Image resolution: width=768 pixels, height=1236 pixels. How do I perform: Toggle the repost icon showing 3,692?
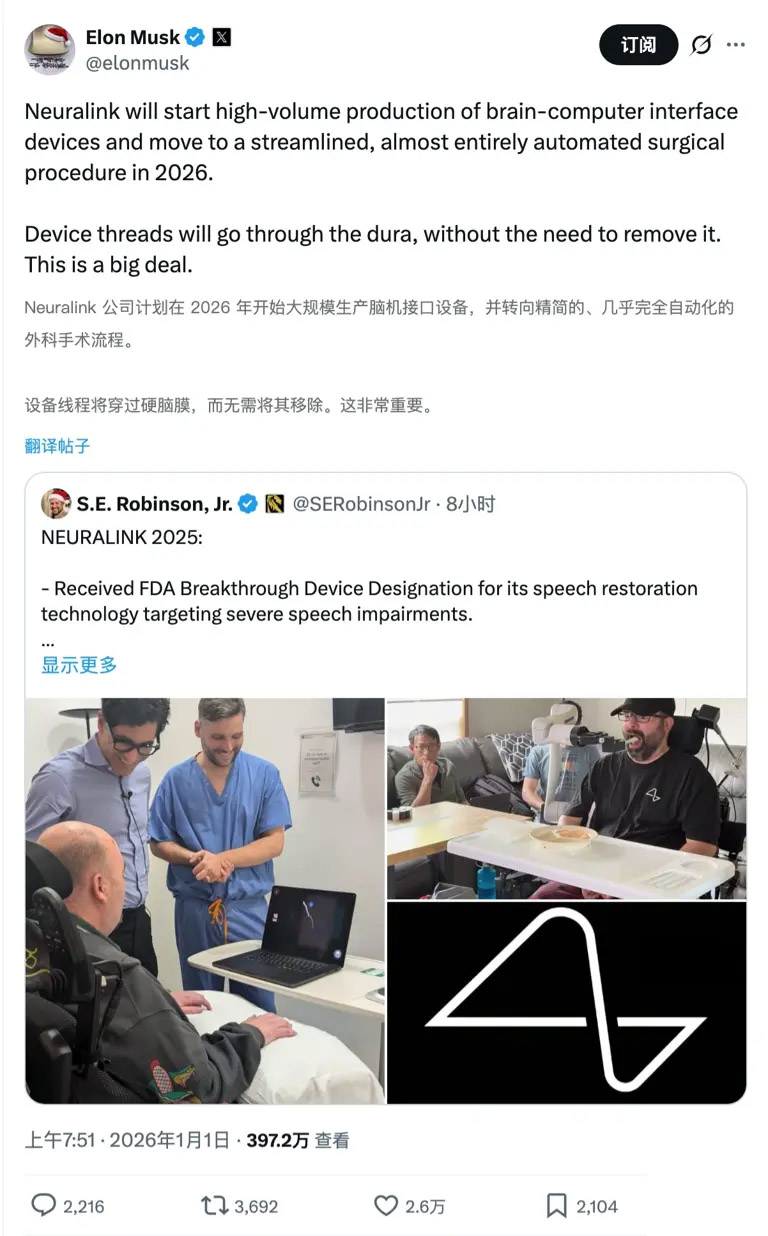click(214, 1206)
